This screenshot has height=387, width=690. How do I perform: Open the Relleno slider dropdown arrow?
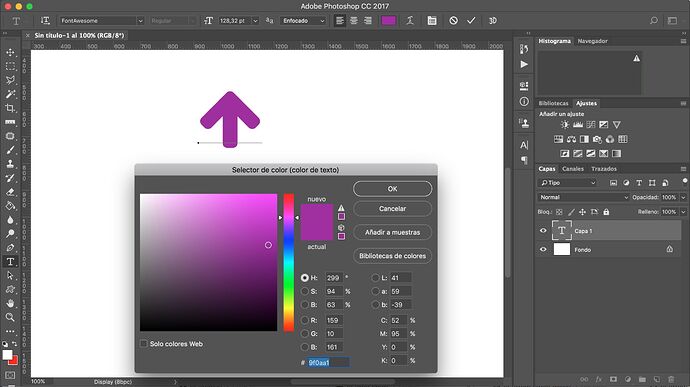pos(683,212)
